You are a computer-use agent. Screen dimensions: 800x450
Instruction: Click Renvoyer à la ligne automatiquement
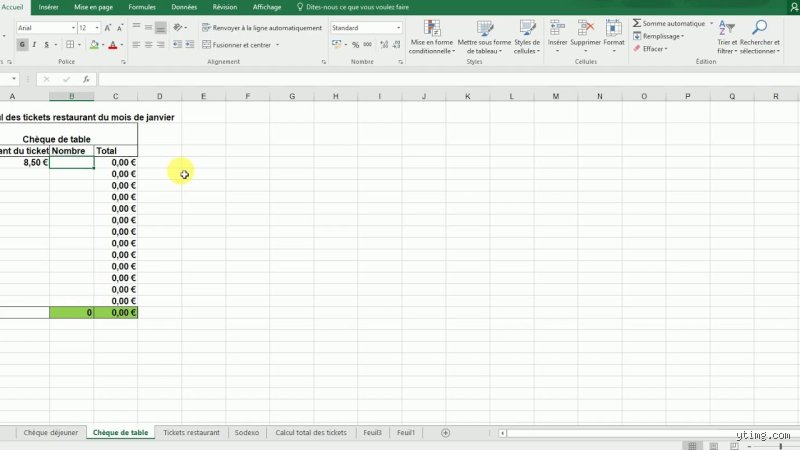[262, 28]
